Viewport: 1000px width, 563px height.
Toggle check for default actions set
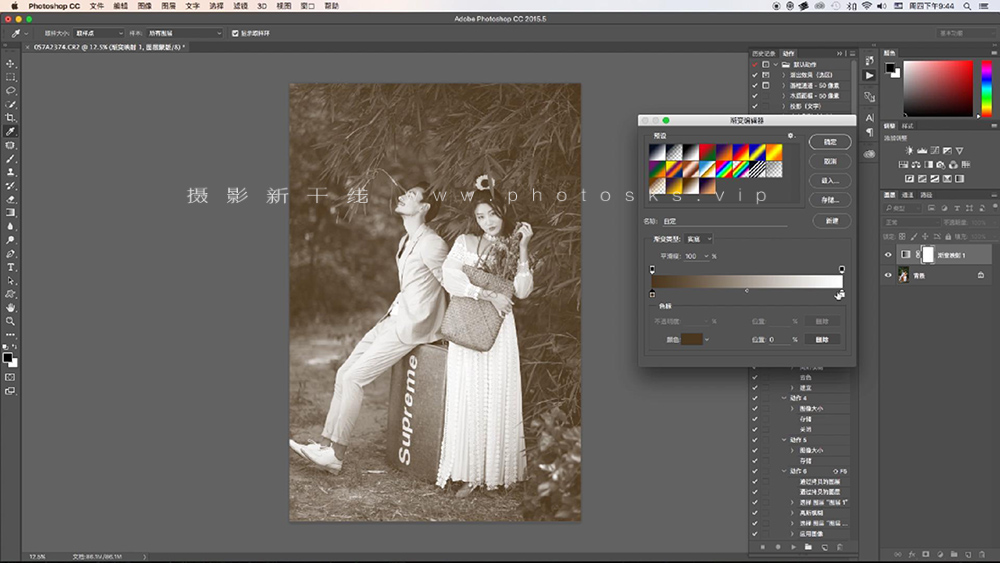(x=755, y=64)
